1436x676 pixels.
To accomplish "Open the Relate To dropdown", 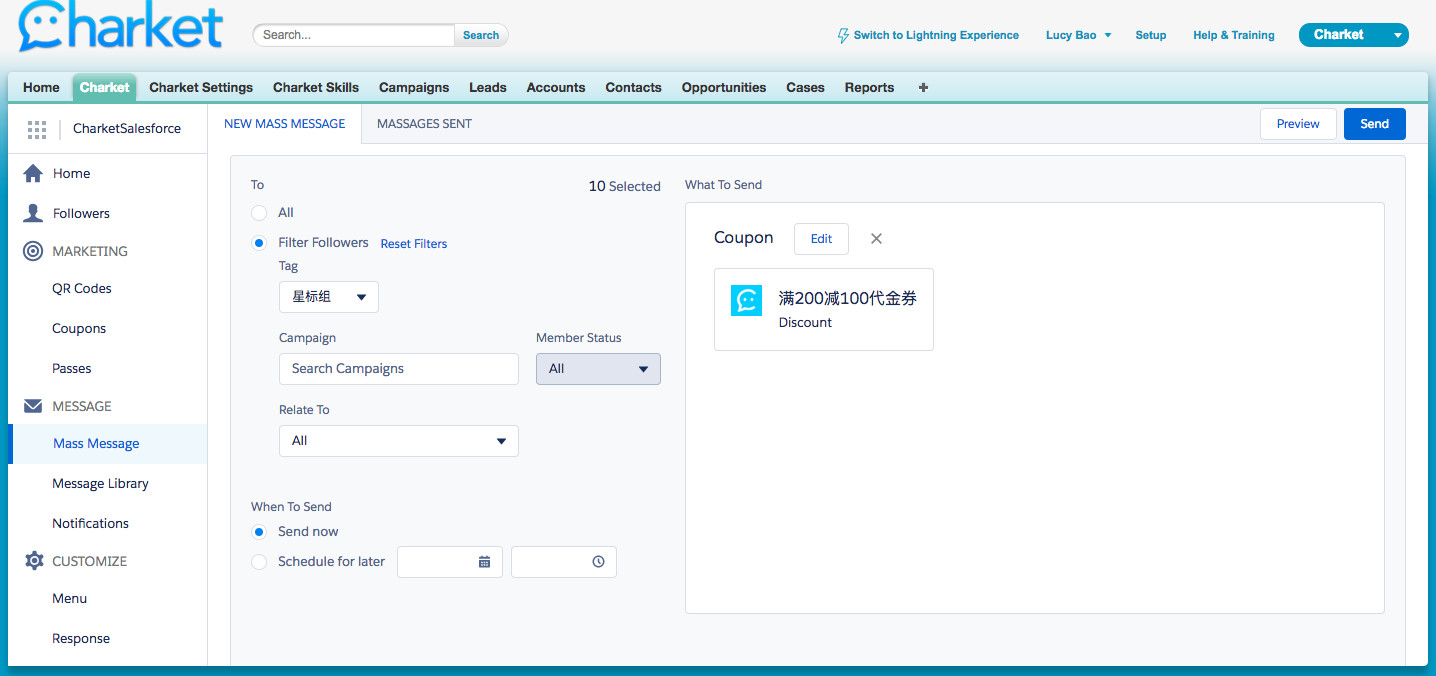I will 398,441.
